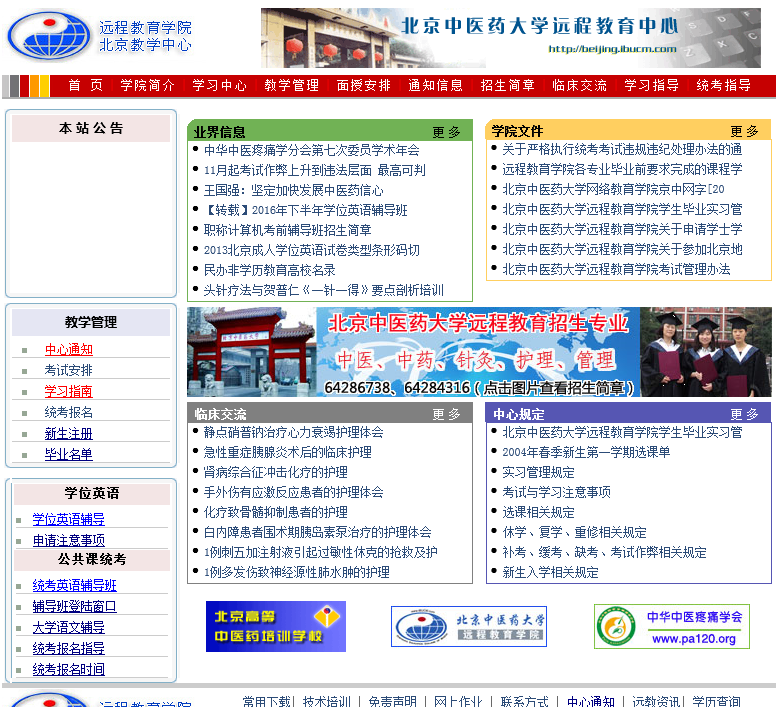Open 学习指南 sidebar link

pos(68,391)
